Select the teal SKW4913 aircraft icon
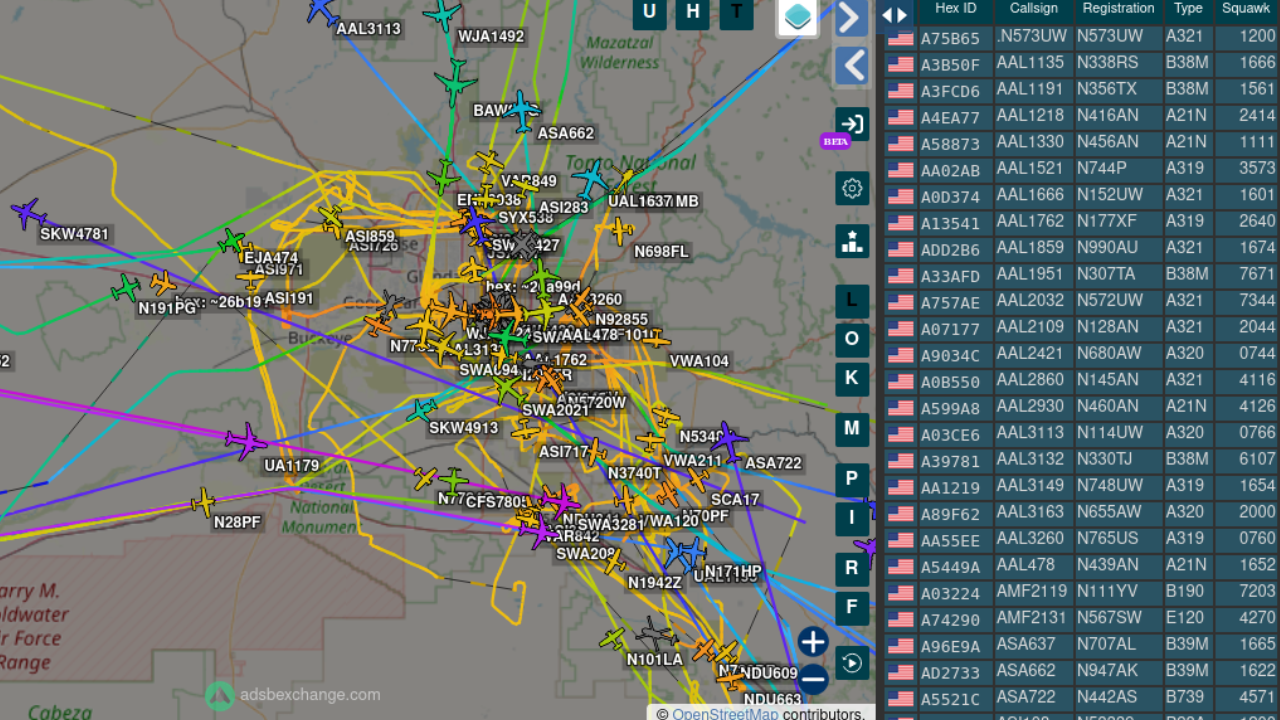 pyautogui.click(x=421, y=409)
